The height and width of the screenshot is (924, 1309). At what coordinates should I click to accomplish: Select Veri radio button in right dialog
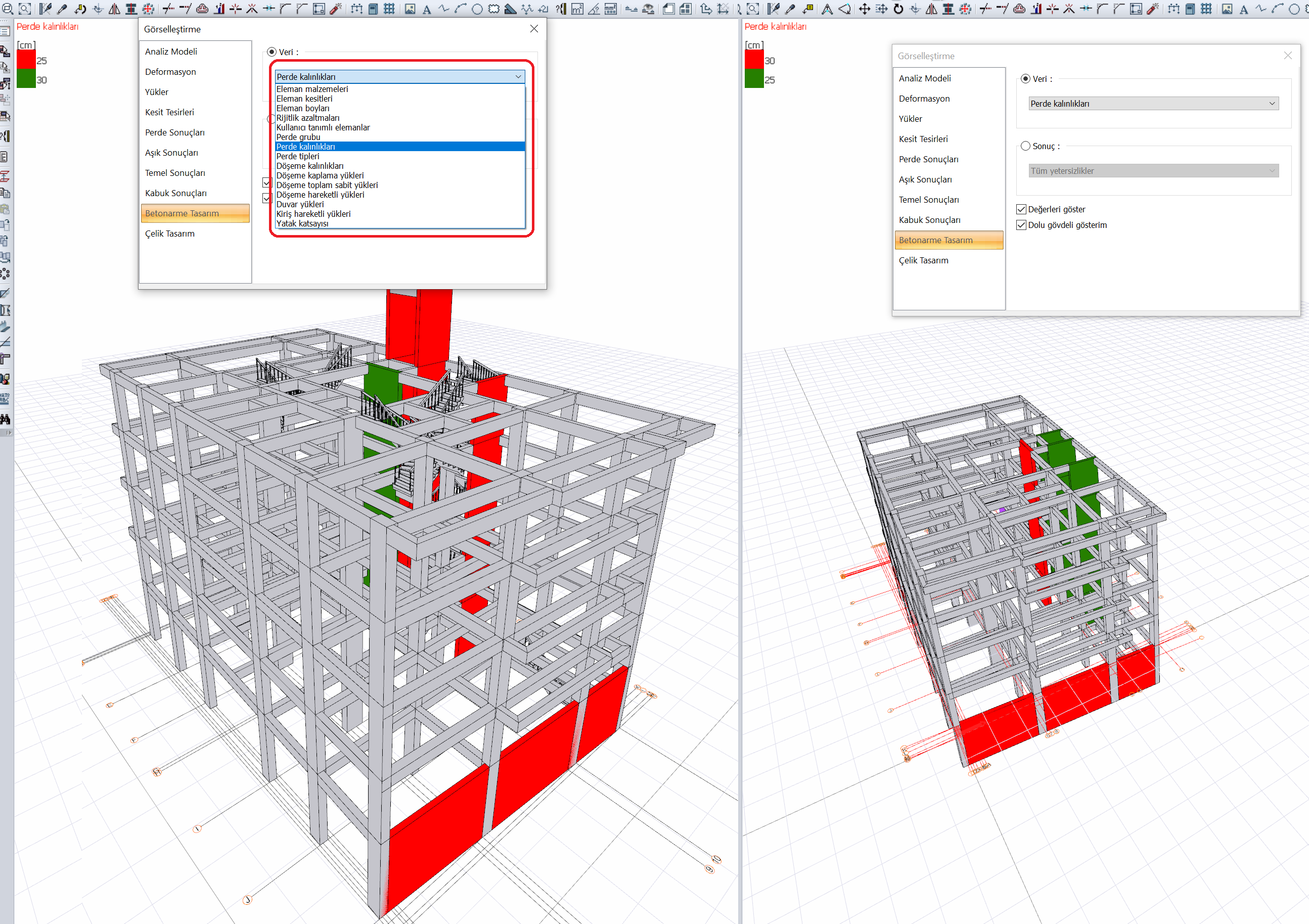1026,79
